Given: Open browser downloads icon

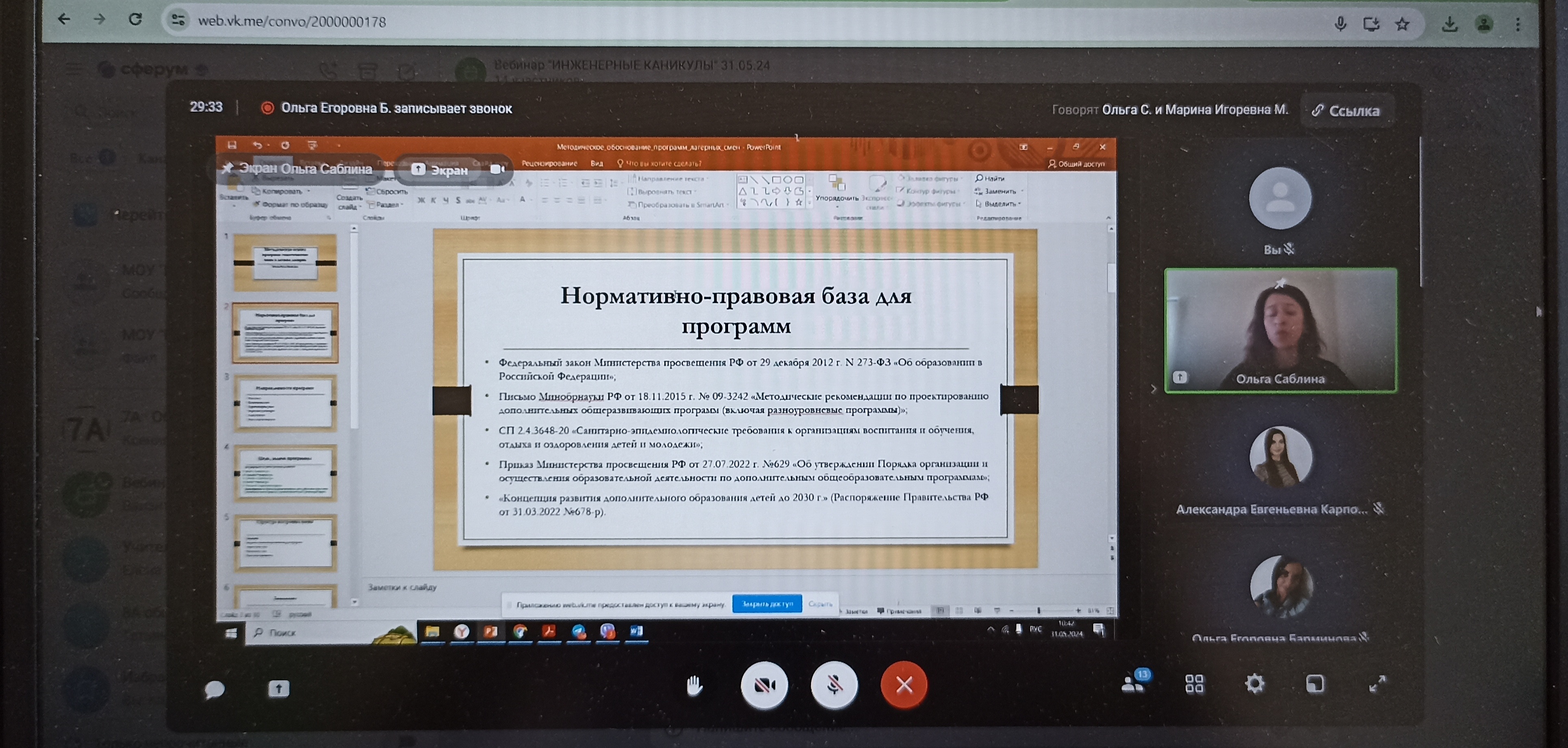Looking at the screenshot, I should coord(1450,24).
